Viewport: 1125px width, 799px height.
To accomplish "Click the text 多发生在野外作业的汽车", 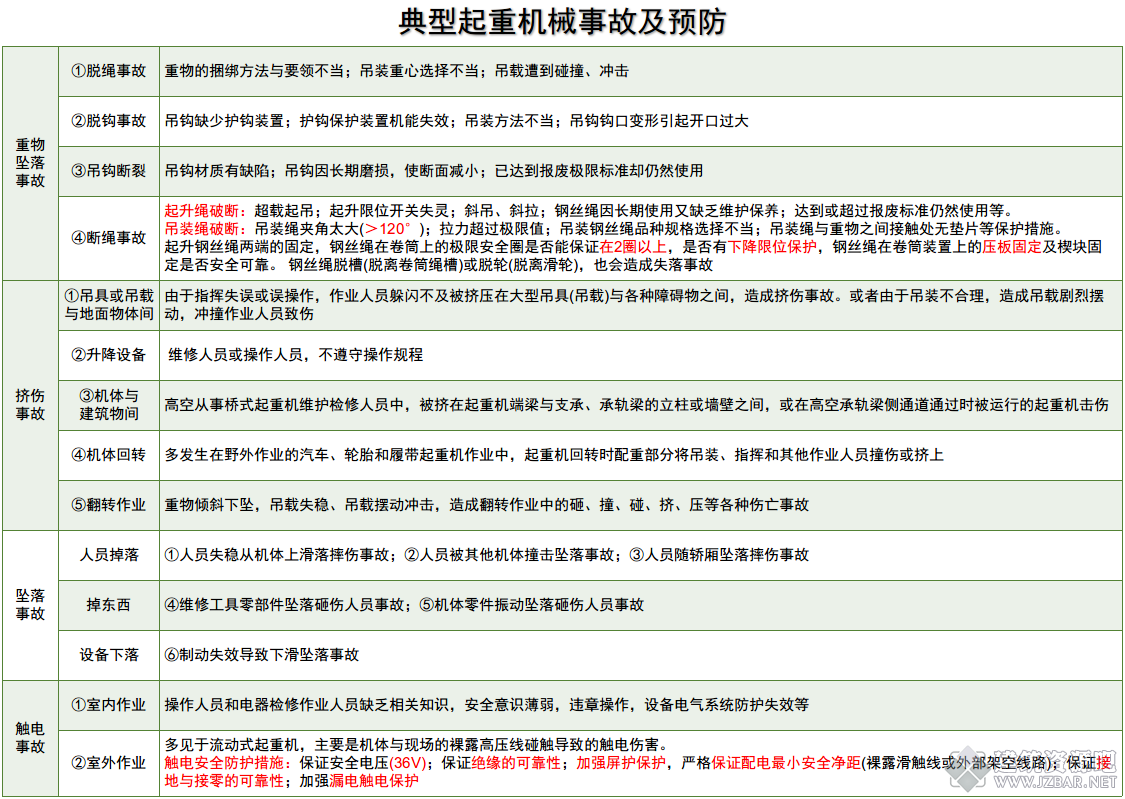I will pos(246,455).
